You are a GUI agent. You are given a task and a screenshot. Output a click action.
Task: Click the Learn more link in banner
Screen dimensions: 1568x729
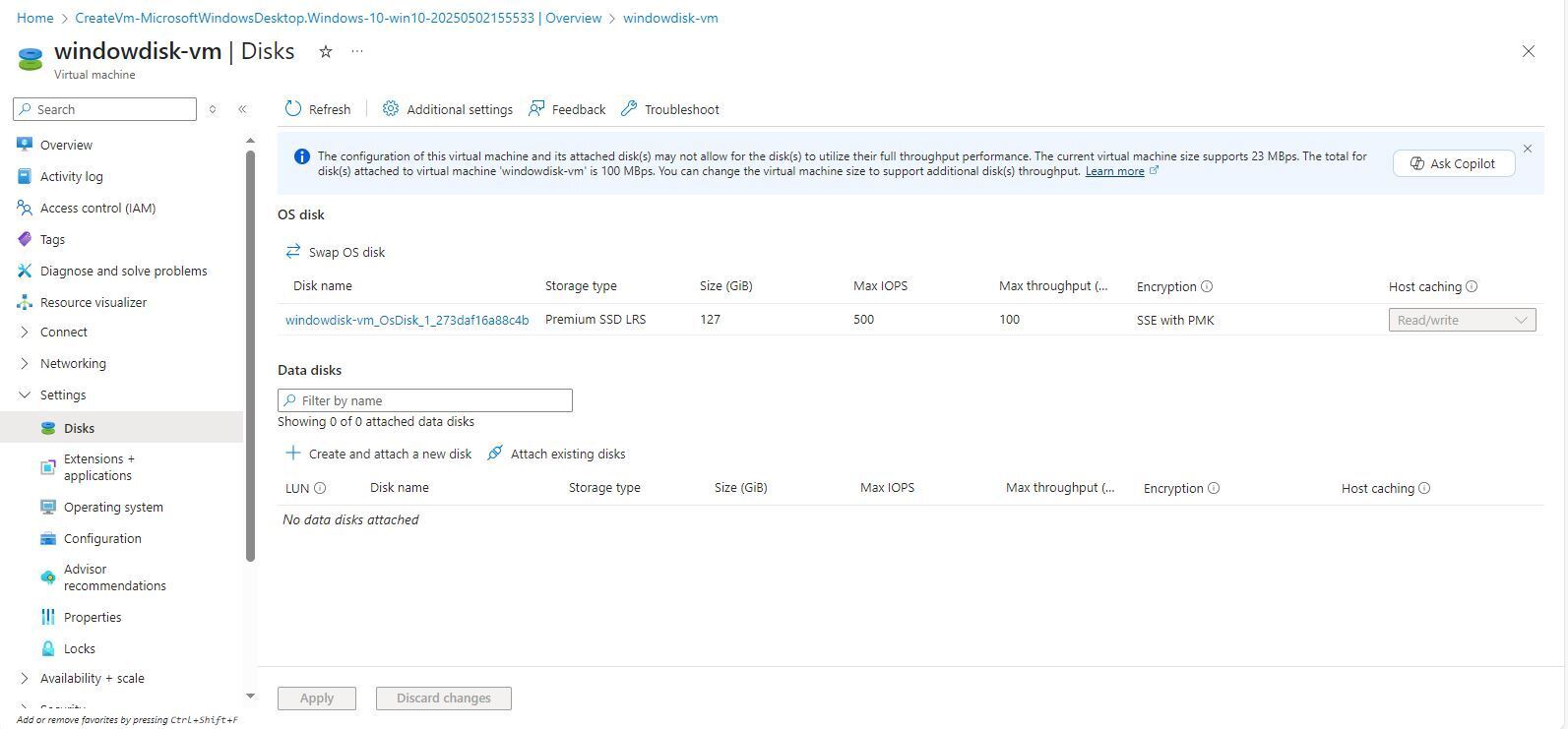tap(1114, 171)
